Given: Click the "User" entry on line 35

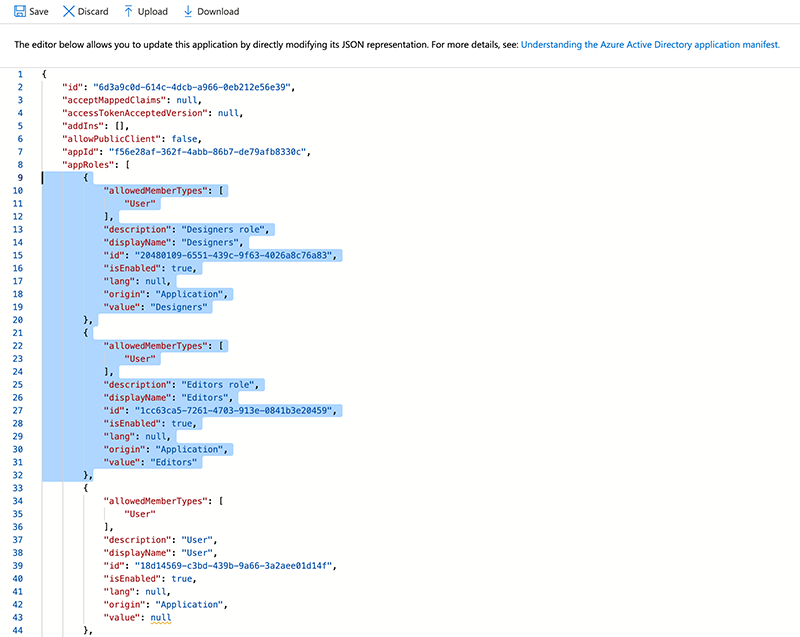Looking at the screenshot, I should coord(140,514).
